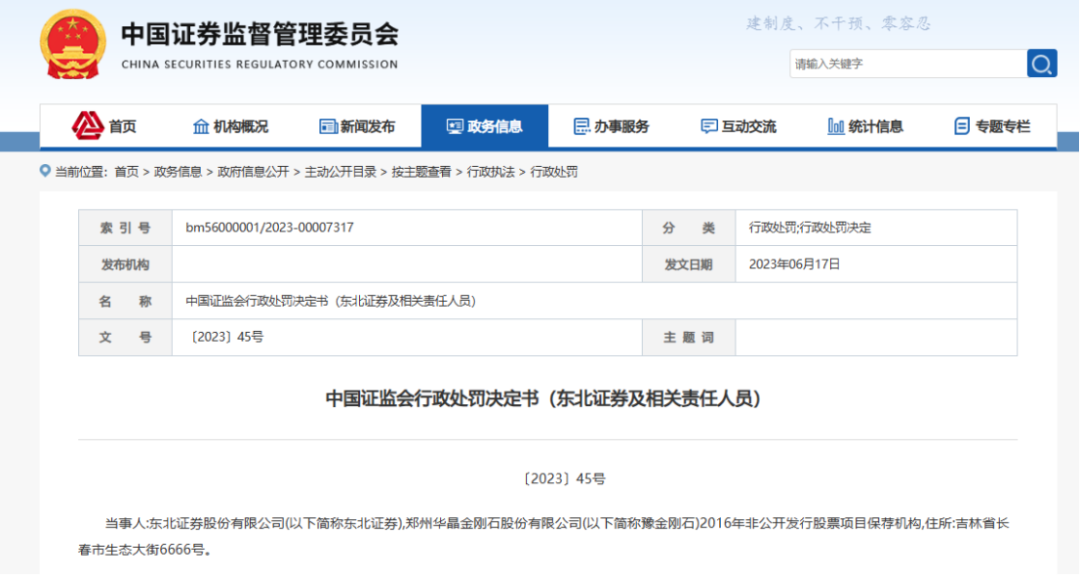The width and height of the screenshot is (1080, 575).
Task: Go to 政务信息 in the breadcrumb
Action: click(178, 172)
